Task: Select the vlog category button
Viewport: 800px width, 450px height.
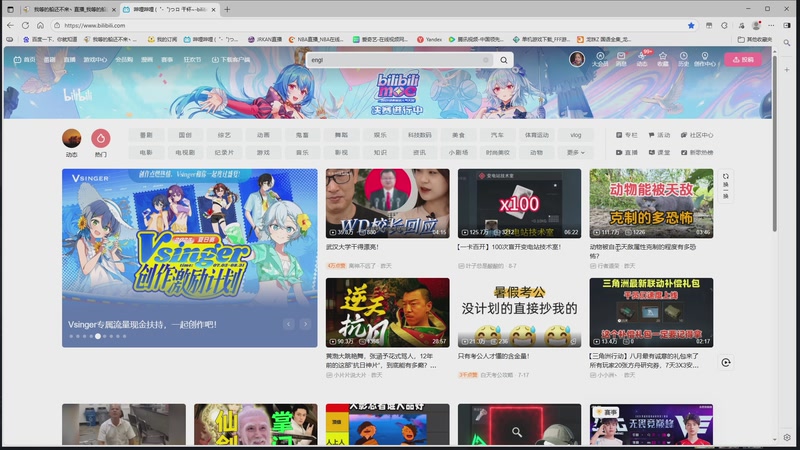Action: click(x=576, y=135)
